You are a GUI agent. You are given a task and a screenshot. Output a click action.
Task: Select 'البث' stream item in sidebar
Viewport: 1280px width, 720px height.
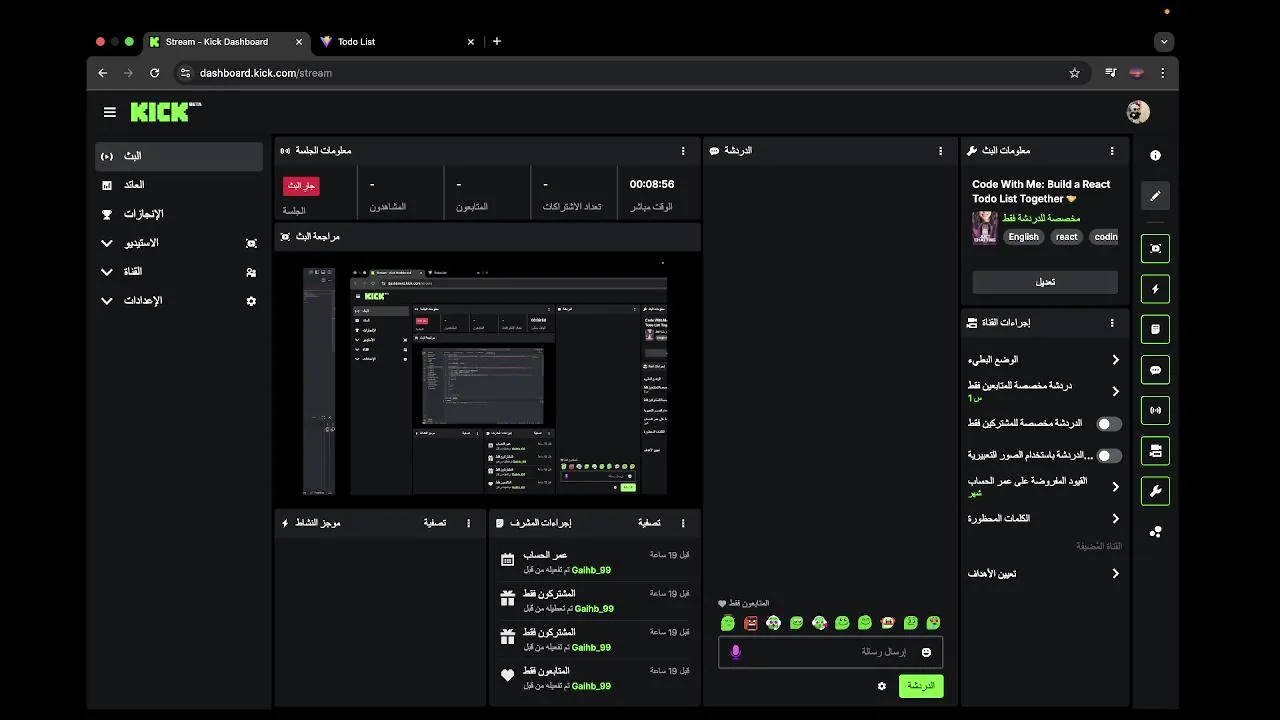click(179, 156)
